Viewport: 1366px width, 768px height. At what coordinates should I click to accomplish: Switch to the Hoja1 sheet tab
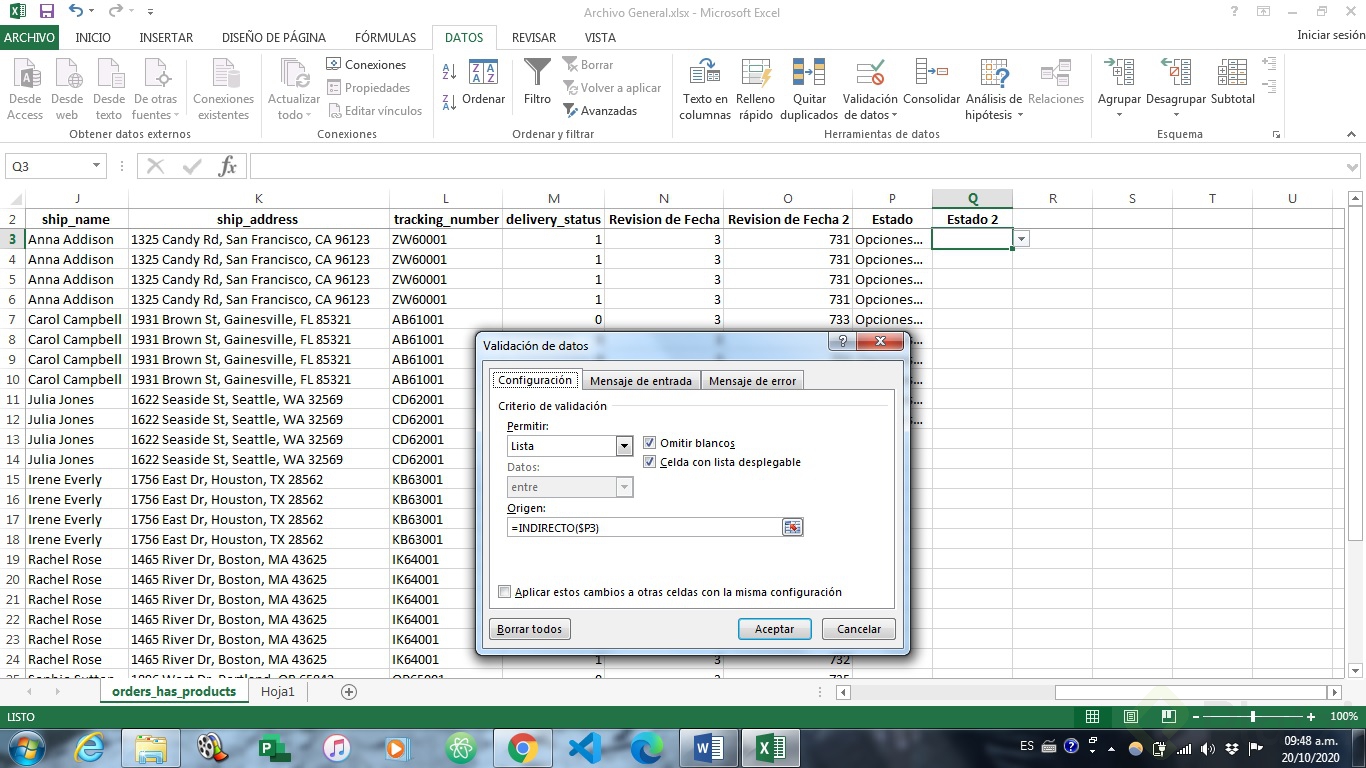tap(278, 691)
